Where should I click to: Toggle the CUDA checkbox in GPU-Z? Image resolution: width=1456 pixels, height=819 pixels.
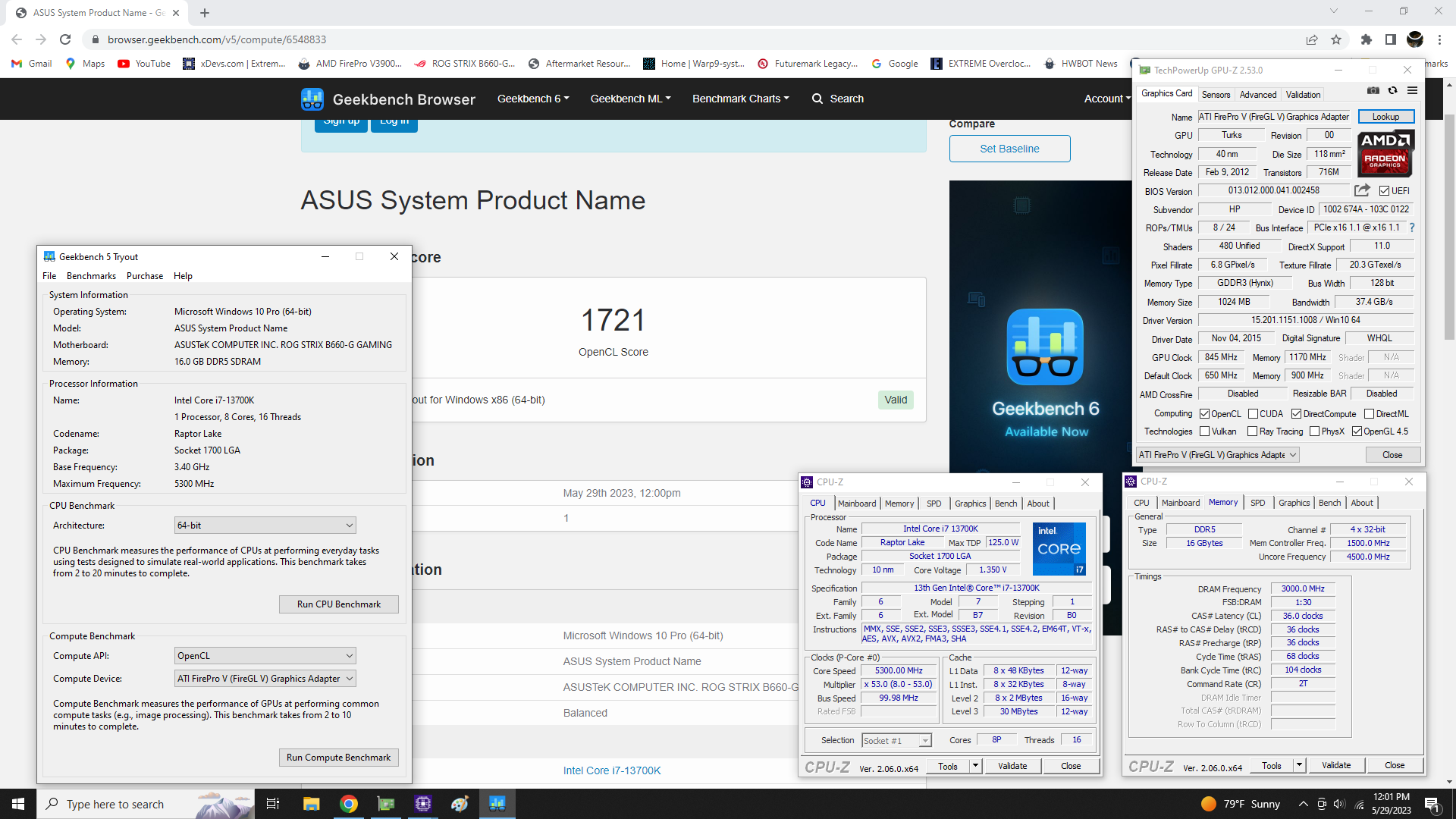(1253, 414)
